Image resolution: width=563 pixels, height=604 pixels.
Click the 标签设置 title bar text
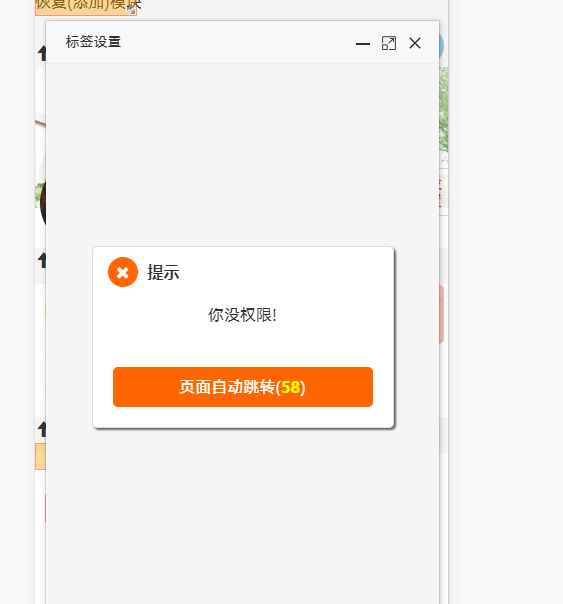[94, 42]
